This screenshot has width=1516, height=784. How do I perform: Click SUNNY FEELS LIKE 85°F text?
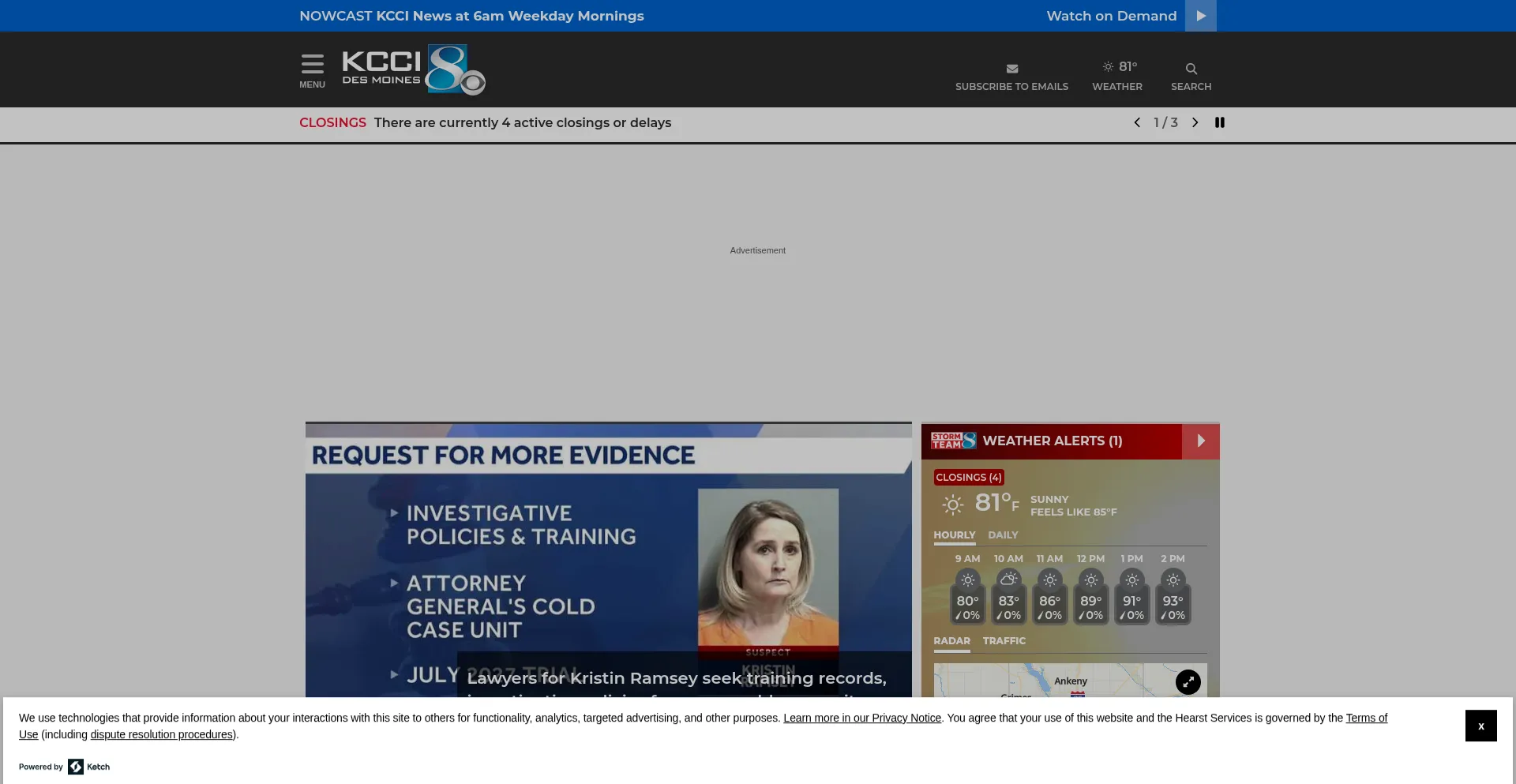(1073, 506)
